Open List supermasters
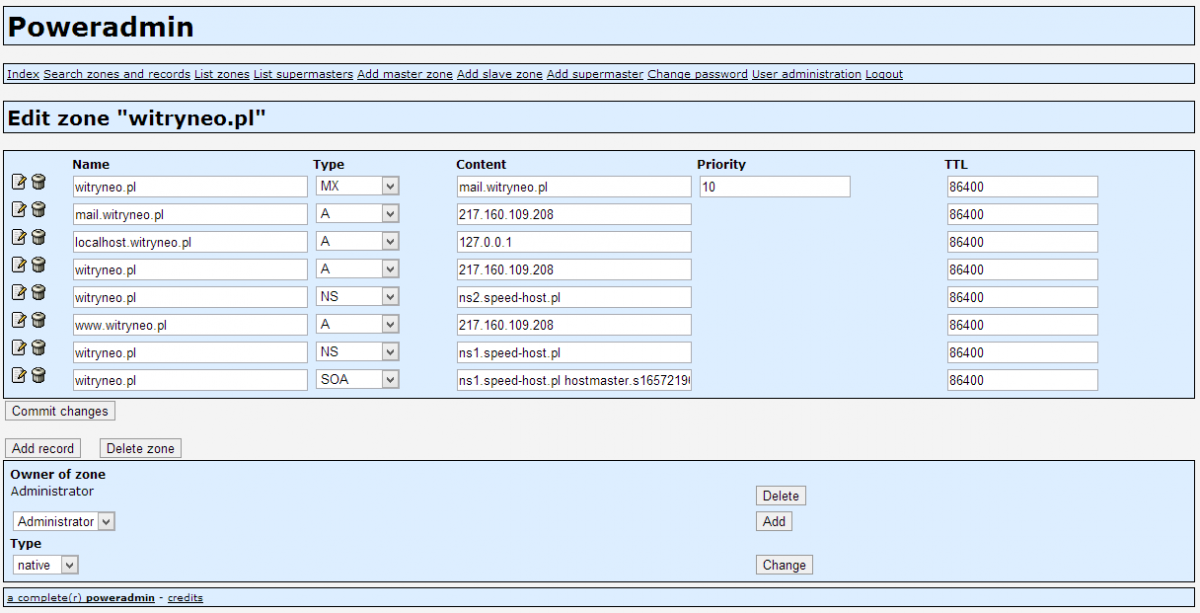1200x613 pixels. pyautogui.click(x=303, y=74)
